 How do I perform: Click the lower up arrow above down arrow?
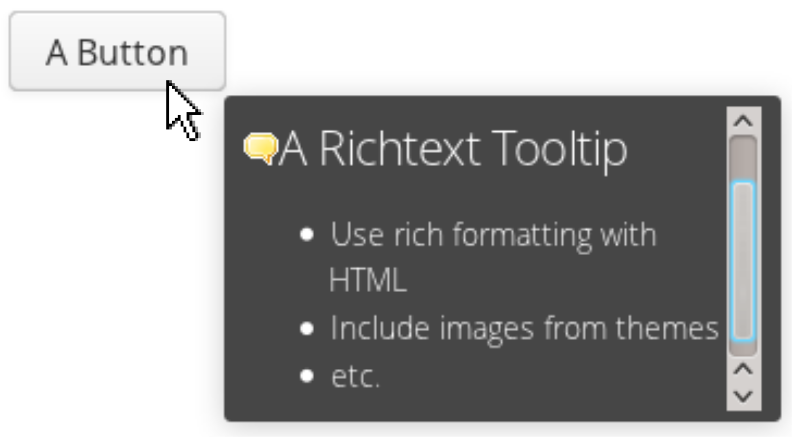(x=744, y=370)
